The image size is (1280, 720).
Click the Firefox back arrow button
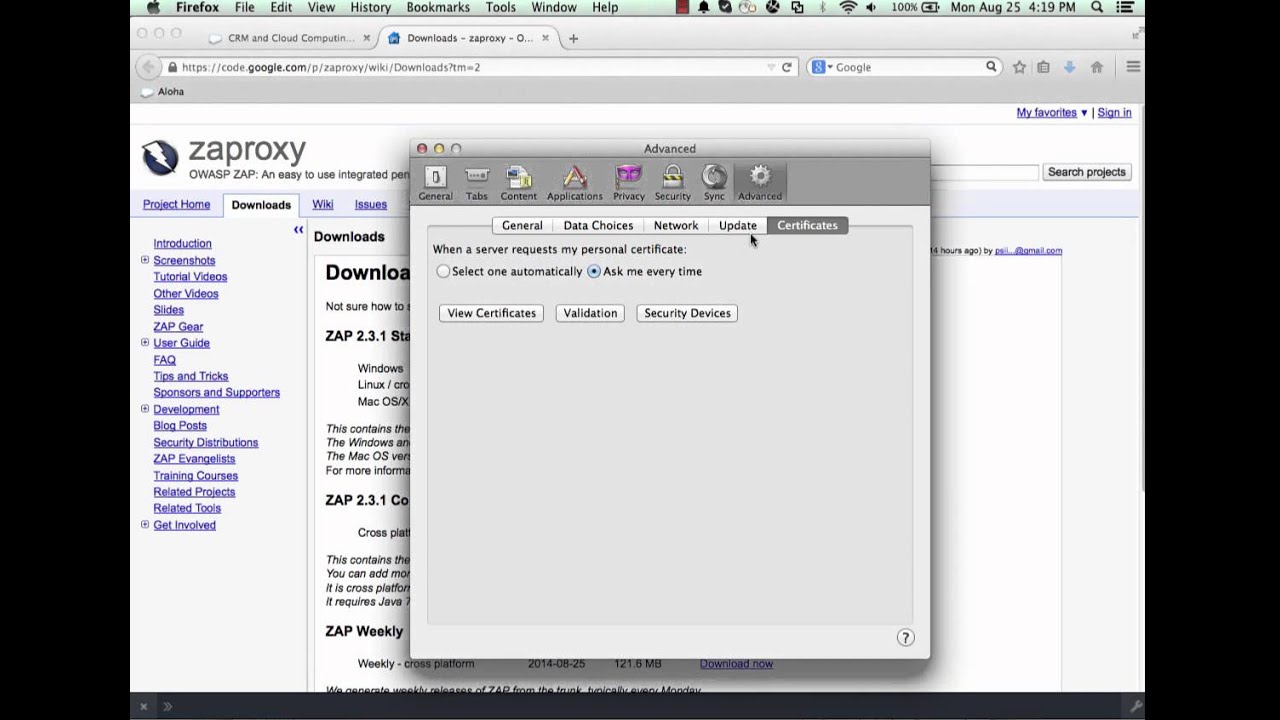[148, 67]
